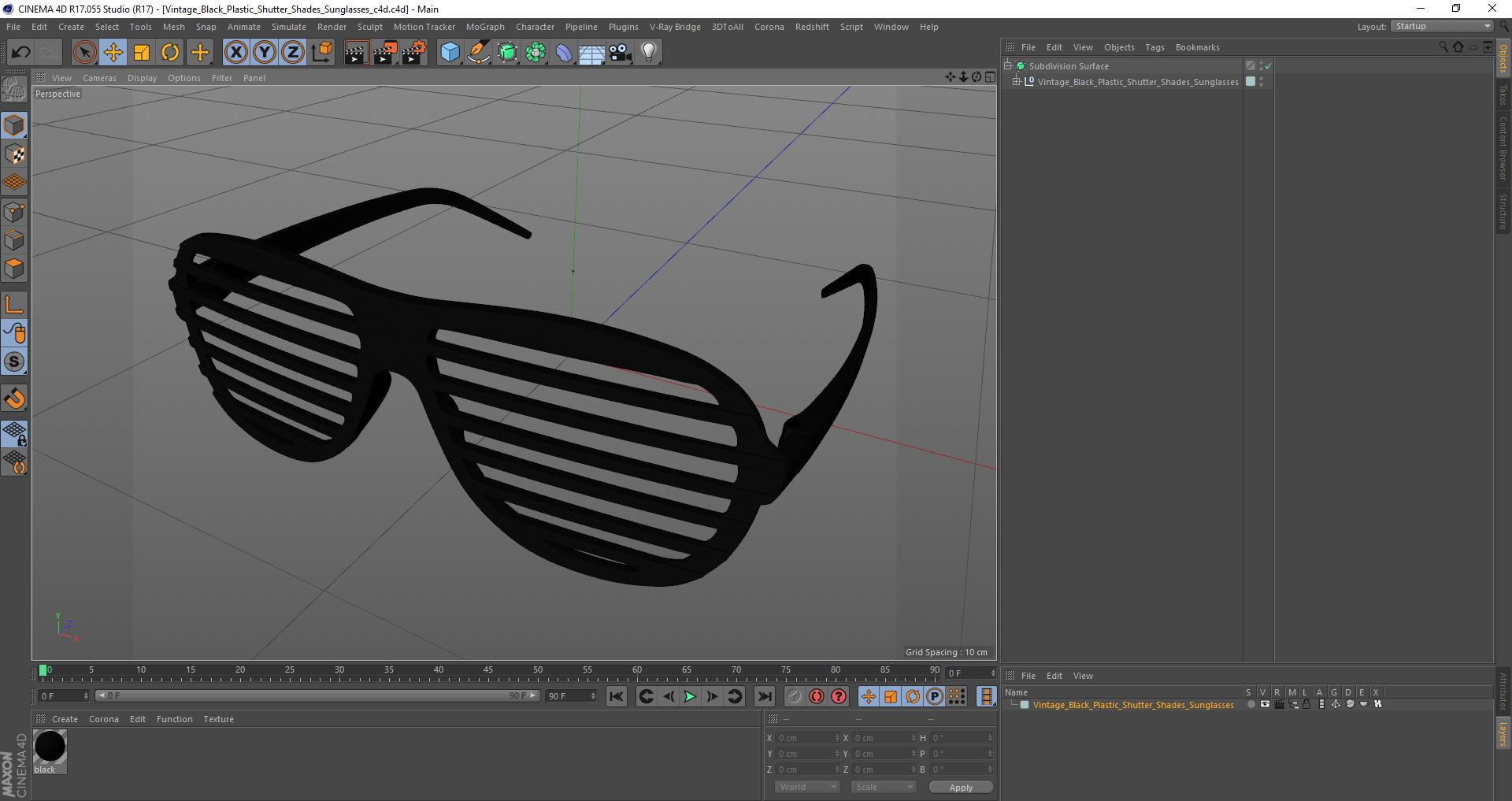Open Array modeling objects icon
This screenshot has height=801, width=1512.
click(x=535, y=52)
